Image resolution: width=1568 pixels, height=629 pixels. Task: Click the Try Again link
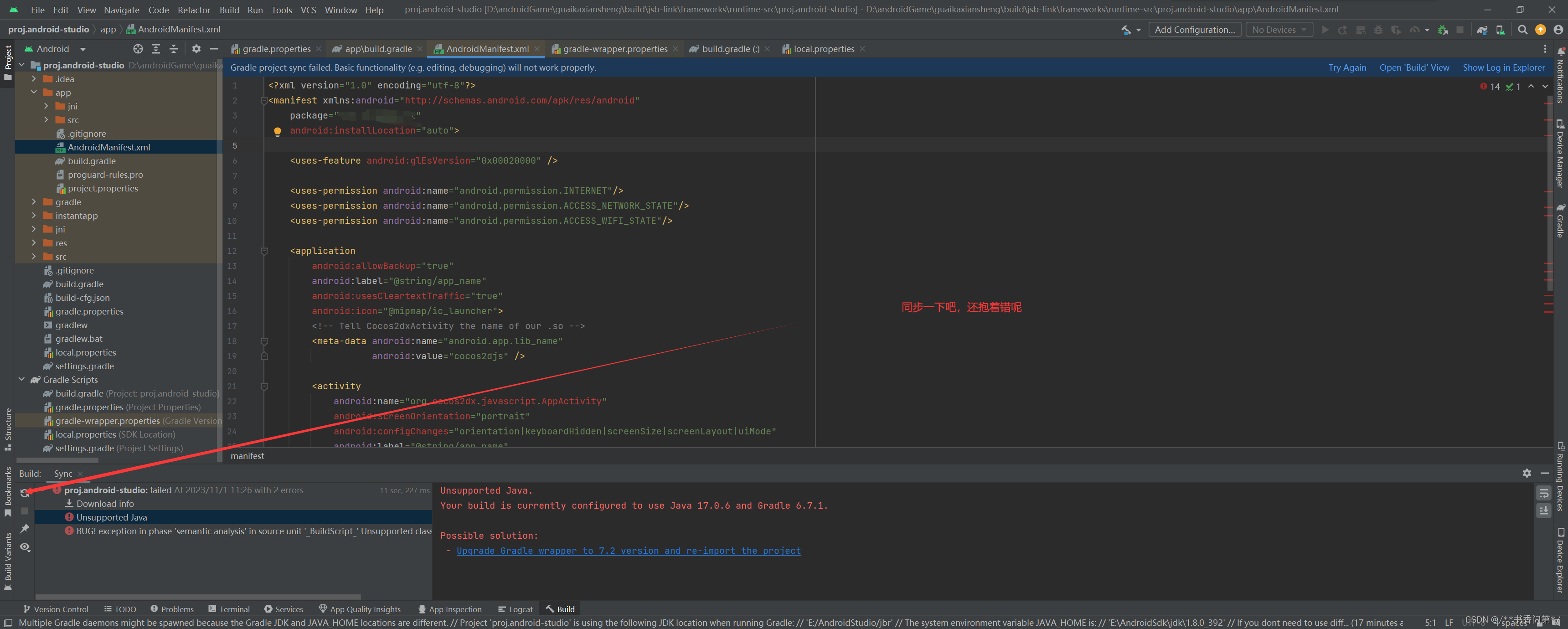pos(1346,67)
